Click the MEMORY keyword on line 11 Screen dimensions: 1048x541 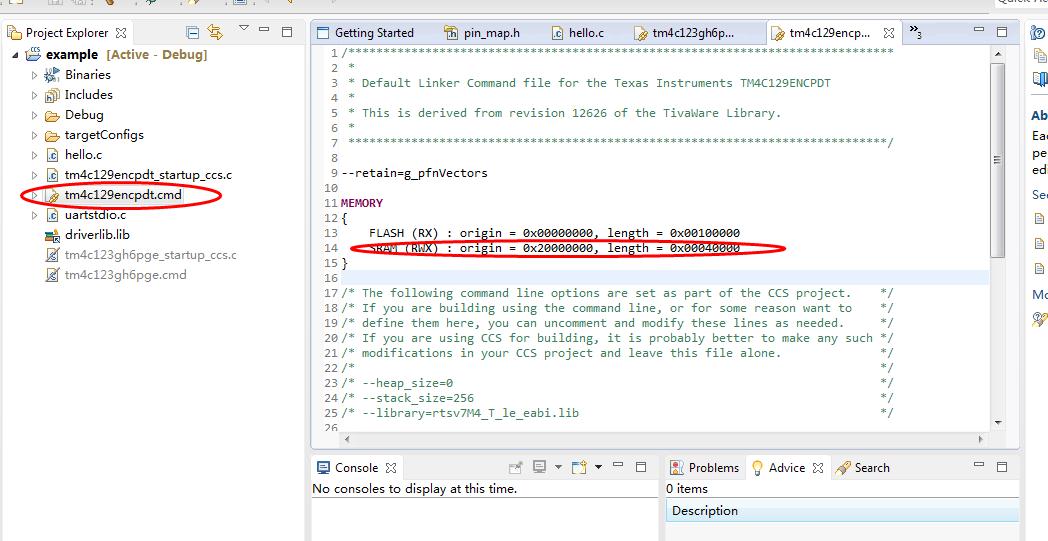tap(362, 203)
